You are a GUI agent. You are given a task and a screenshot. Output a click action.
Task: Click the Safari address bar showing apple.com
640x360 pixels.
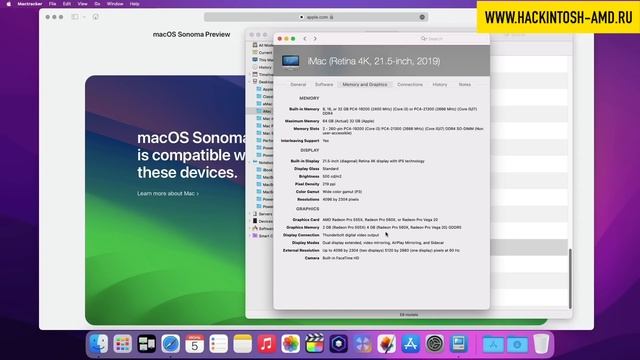(x=316, y=17)
